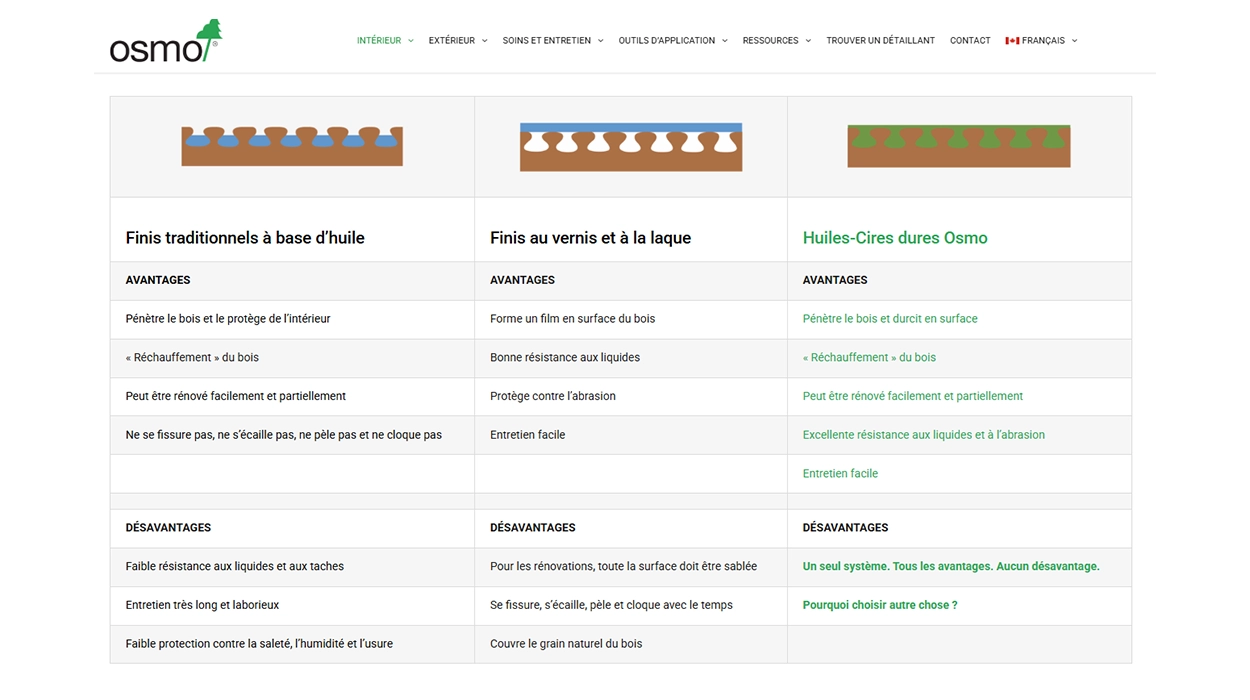Click the Huiles-Cires dures Osmo heading

(x=895, y=238)
